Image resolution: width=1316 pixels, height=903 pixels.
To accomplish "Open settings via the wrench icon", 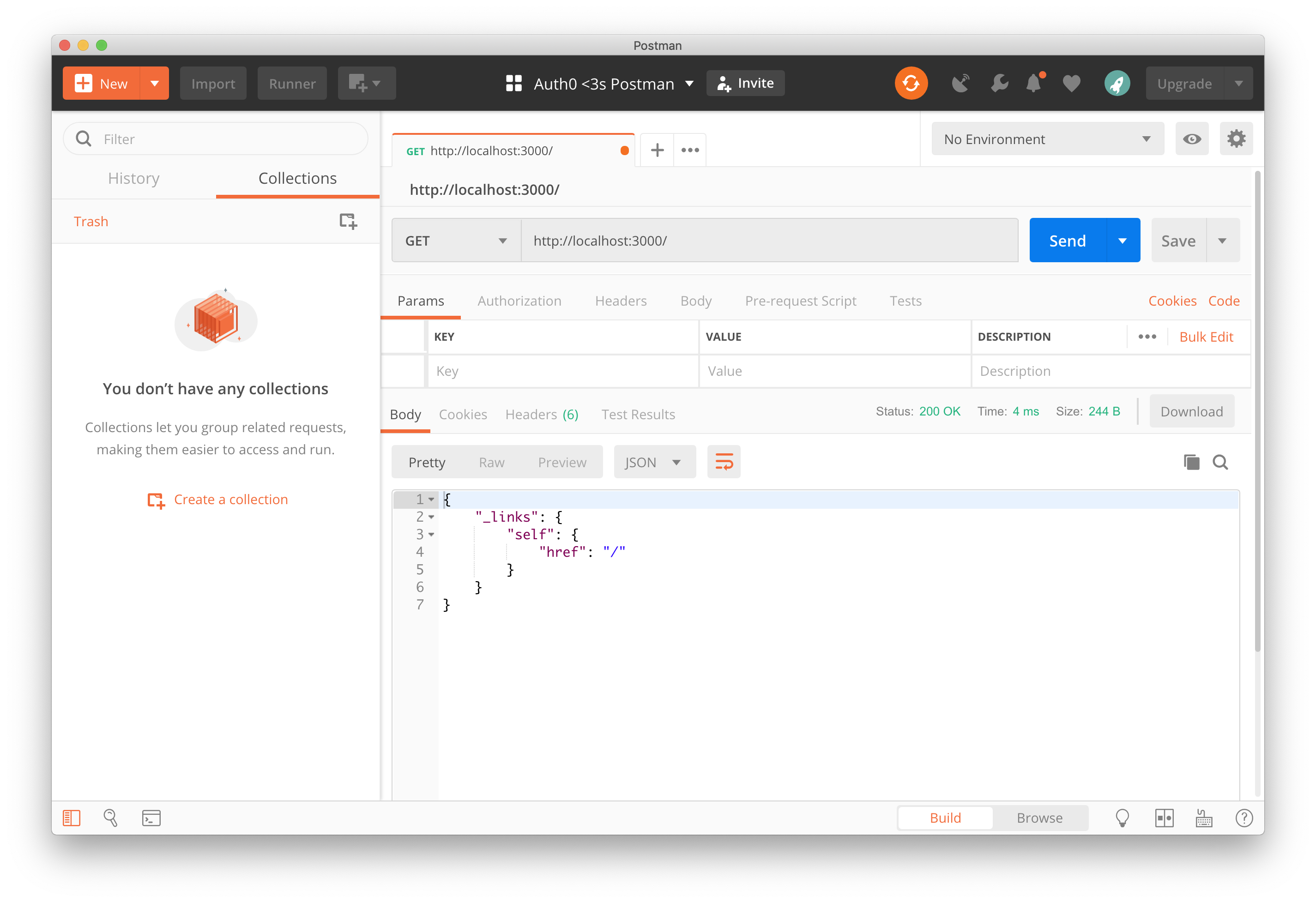I will point(999,83).
